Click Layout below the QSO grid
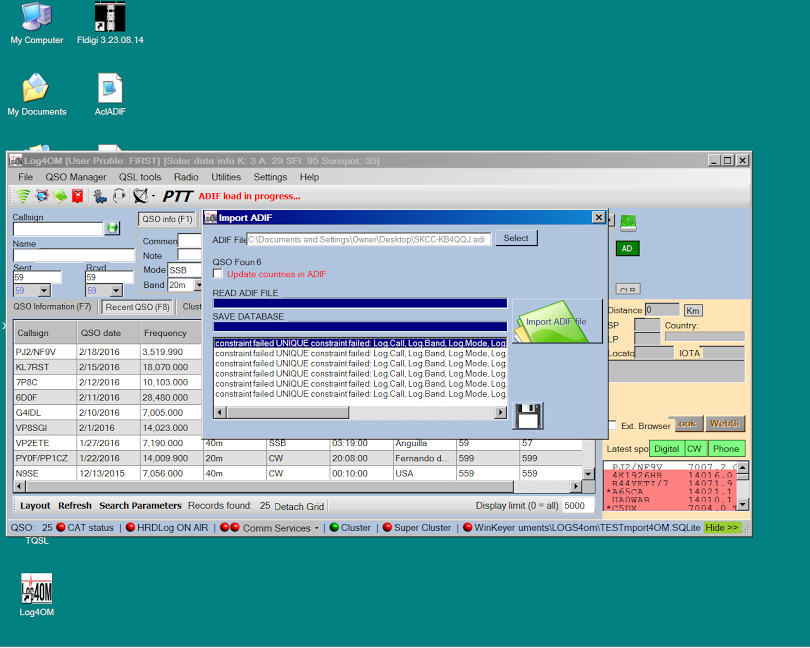810x648 pixels. (x=35, y=505)
